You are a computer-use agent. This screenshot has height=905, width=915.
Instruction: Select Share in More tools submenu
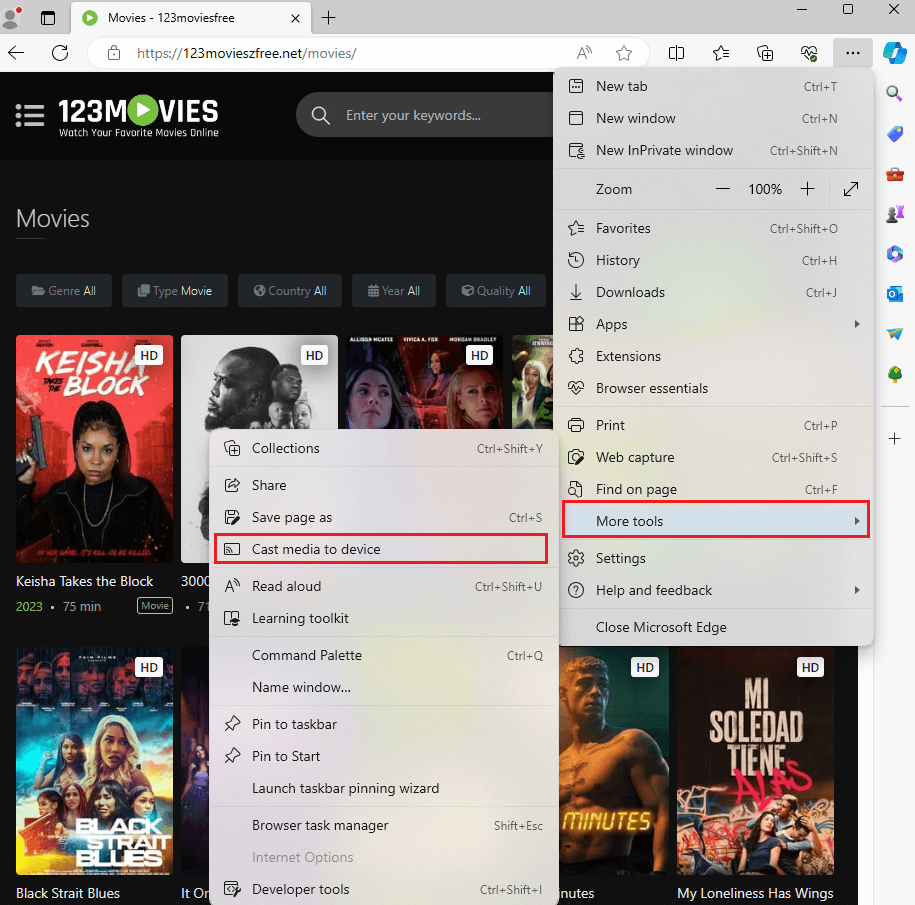click(x=383, y=485)
